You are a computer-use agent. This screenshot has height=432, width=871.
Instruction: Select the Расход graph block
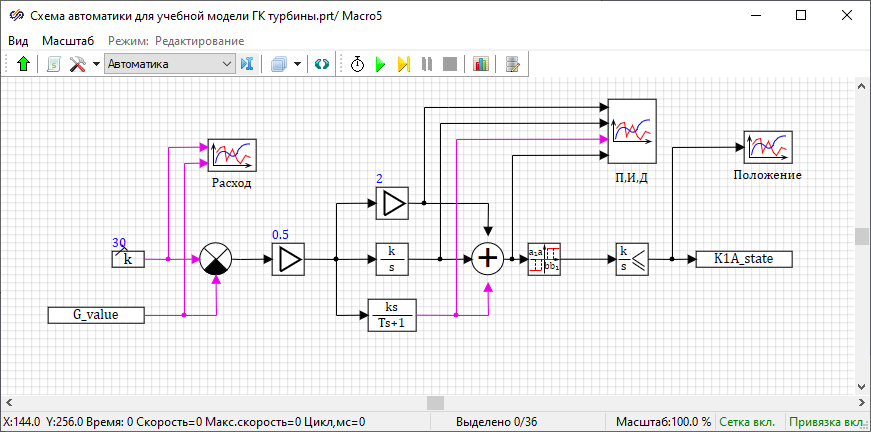coord(232,155)
